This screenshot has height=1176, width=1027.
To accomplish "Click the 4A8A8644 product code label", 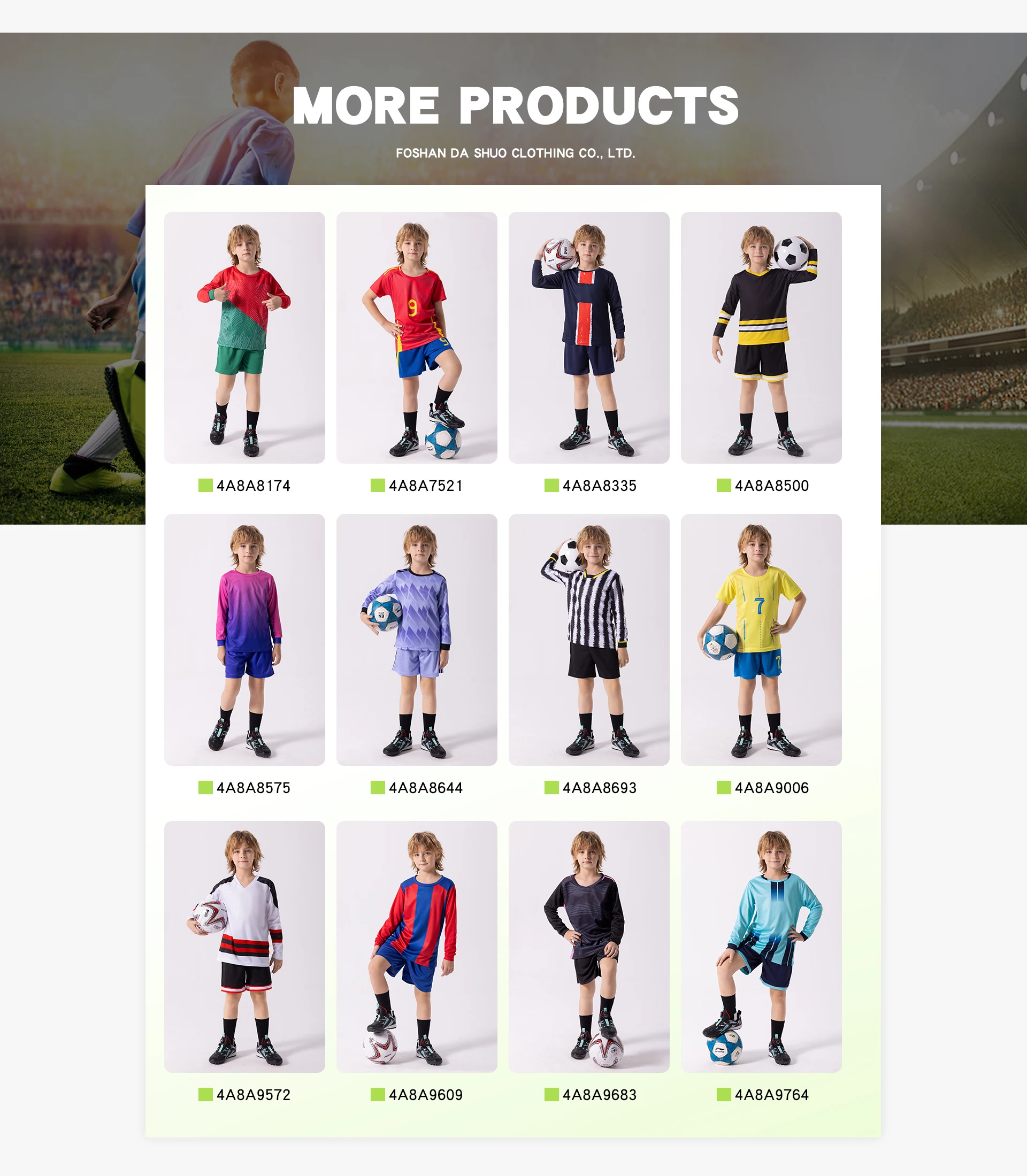I will (426, 788).
